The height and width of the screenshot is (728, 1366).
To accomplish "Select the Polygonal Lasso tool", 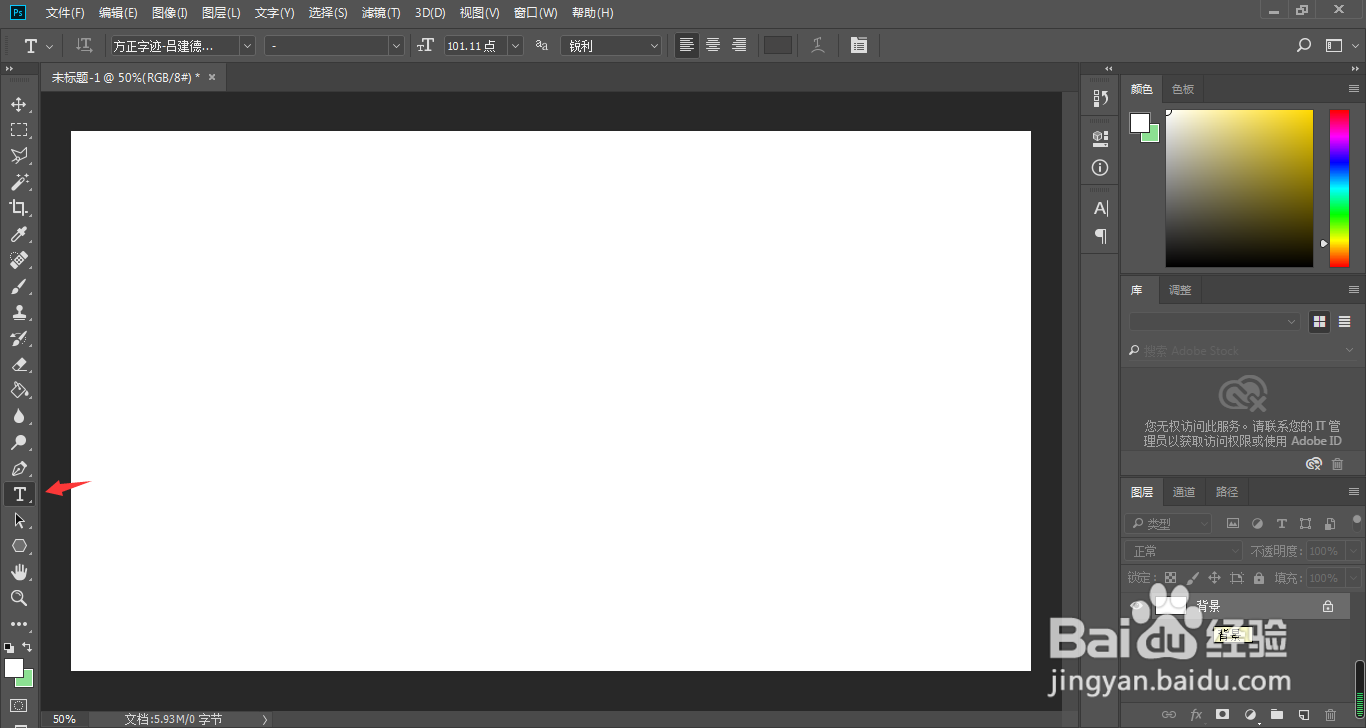I will (x=19, y=156).
